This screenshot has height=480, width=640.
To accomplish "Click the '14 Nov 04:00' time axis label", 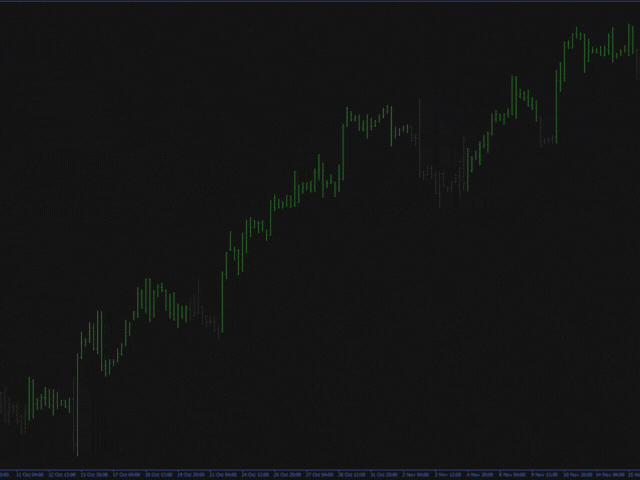I will click(610, 475).
